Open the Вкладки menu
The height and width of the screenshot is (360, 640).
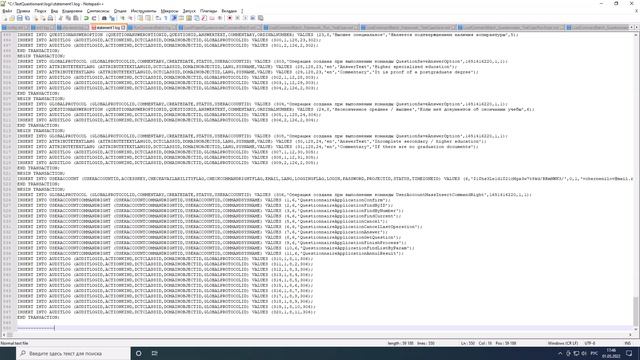(229, 11)
